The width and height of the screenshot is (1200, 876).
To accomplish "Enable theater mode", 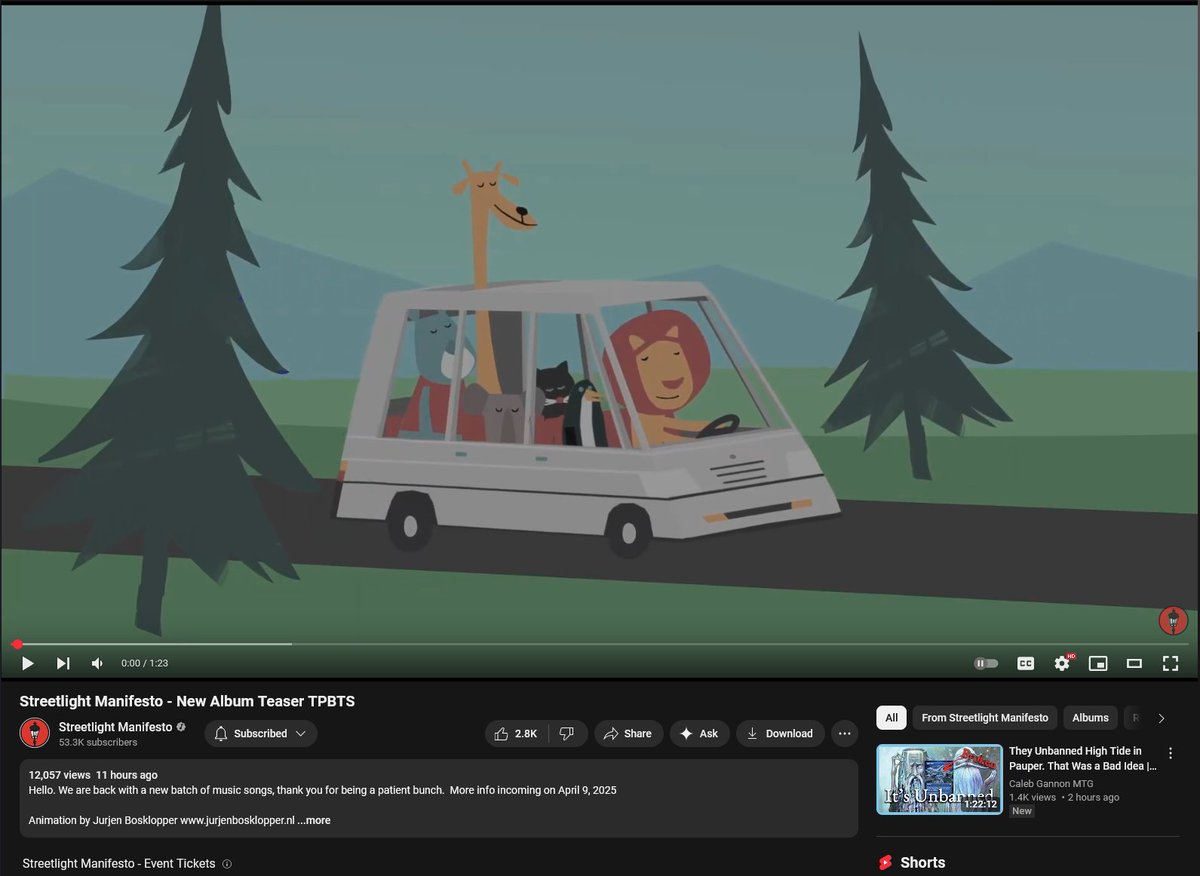I will point(1134,663).
